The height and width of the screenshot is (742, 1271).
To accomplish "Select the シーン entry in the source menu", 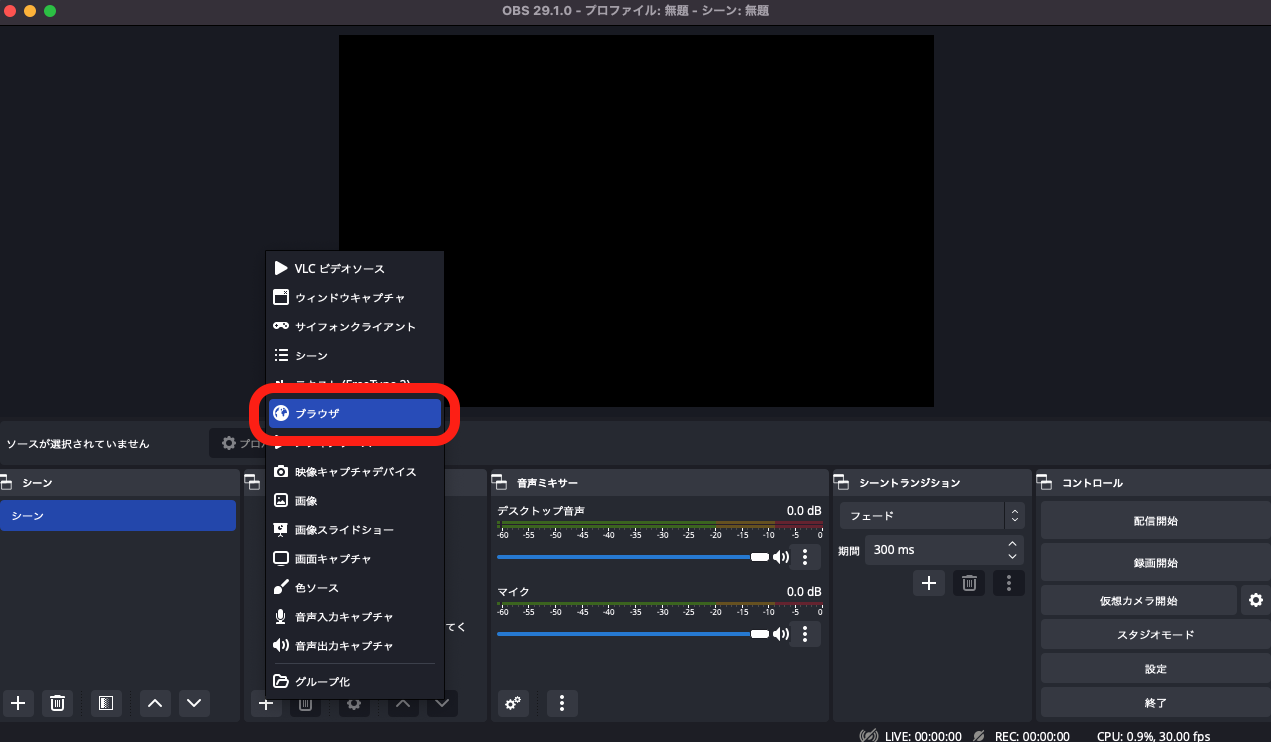I will pyautogui.click(x=355, y=356).
